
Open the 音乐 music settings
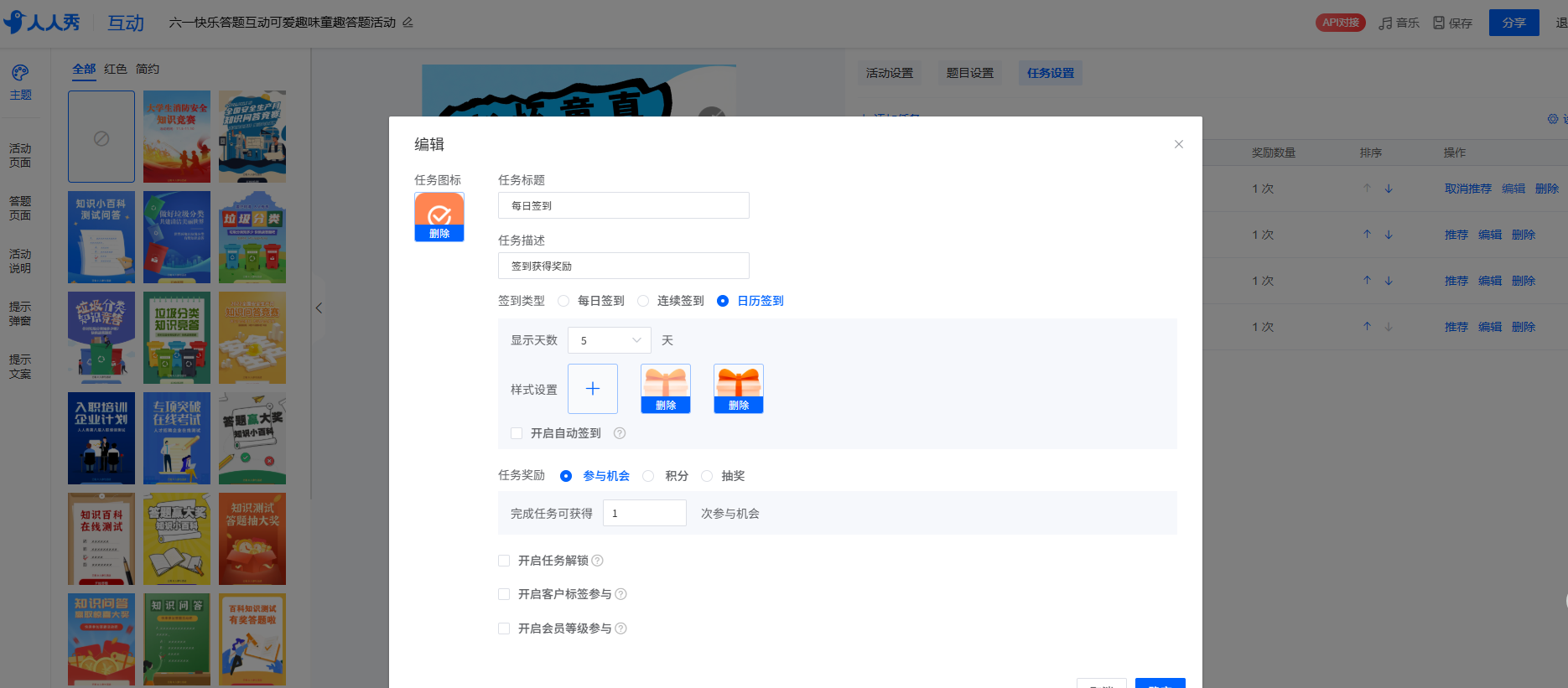(x=1399, y=23)
